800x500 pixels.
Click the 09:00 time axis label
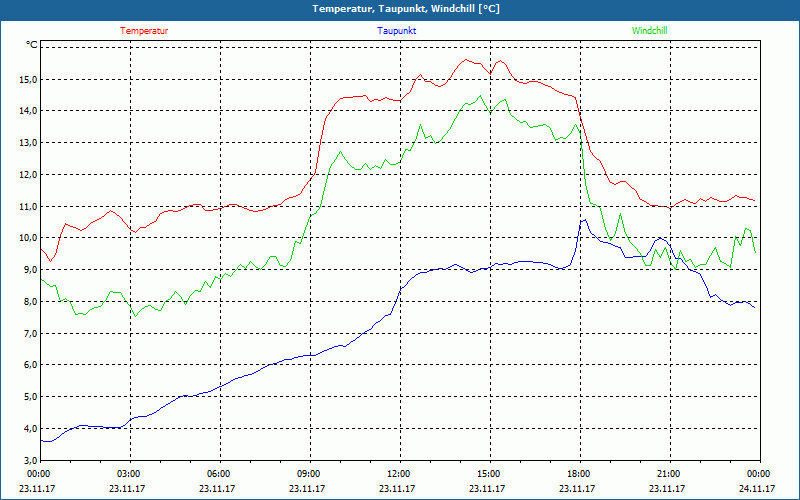(310, 474)
